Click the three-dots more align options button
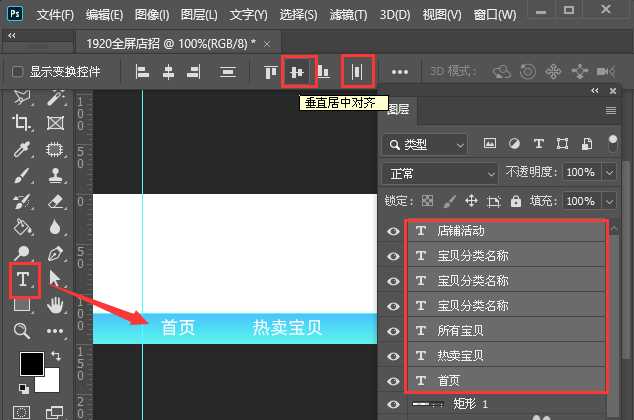Image resolution: width=634 pixels, height=420 pixels. (400, 72)
